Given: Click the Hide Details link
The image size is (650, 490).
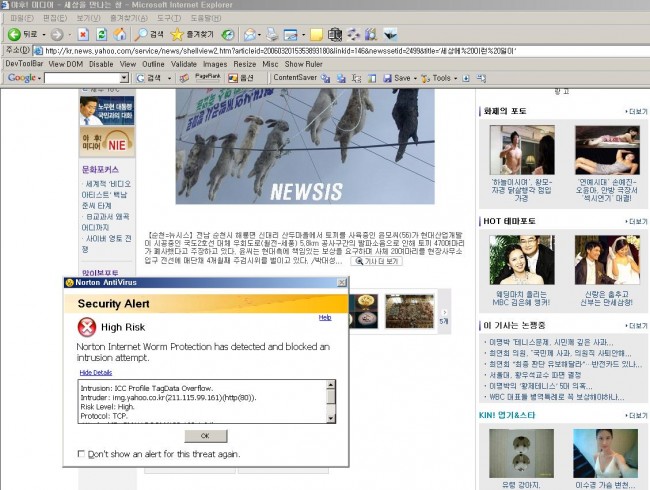Looking at the screenshot, I should [96, 371].
